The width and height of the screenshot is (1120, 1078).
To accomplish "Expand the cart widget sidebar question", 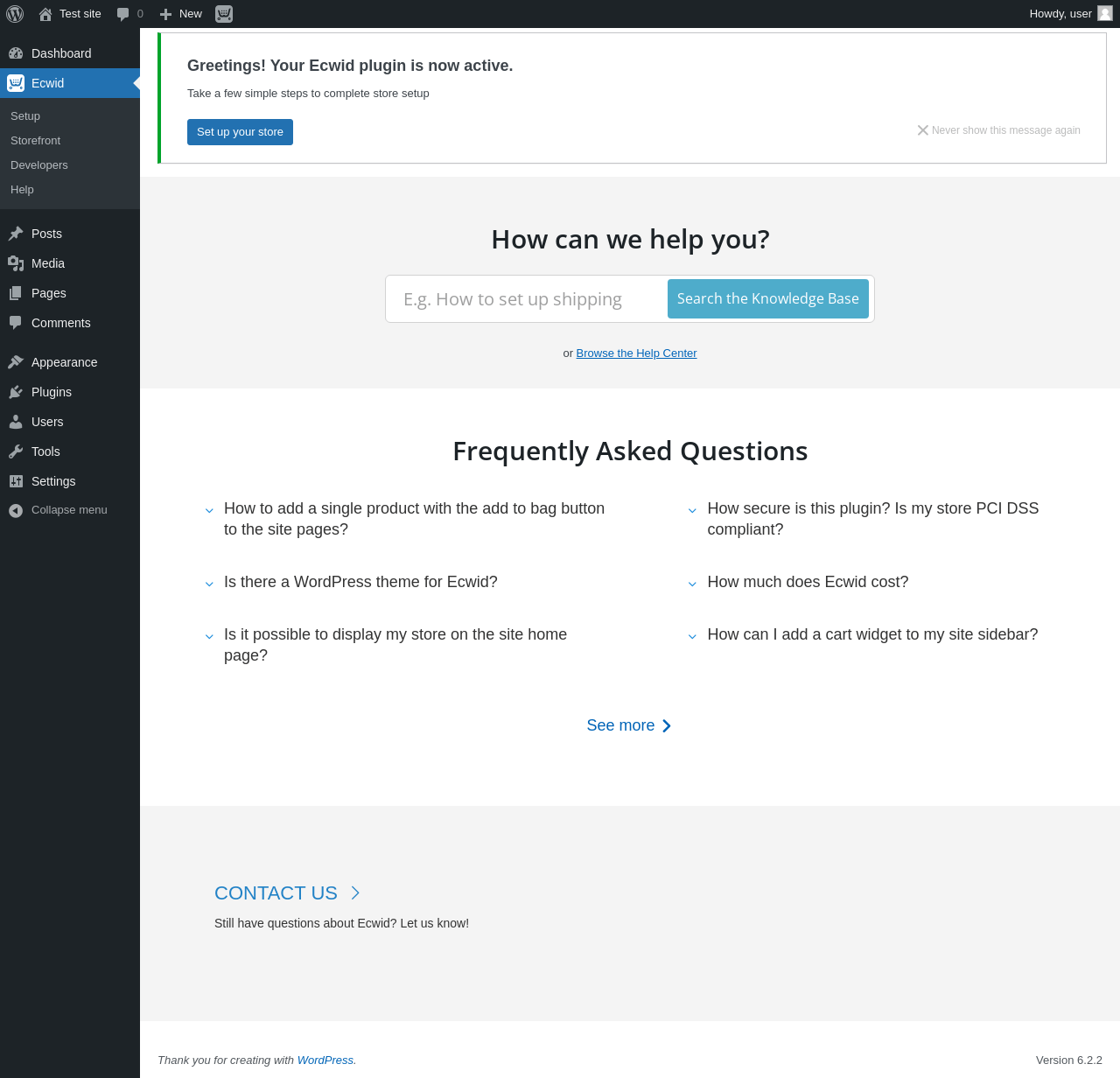I will click(871, 634).
